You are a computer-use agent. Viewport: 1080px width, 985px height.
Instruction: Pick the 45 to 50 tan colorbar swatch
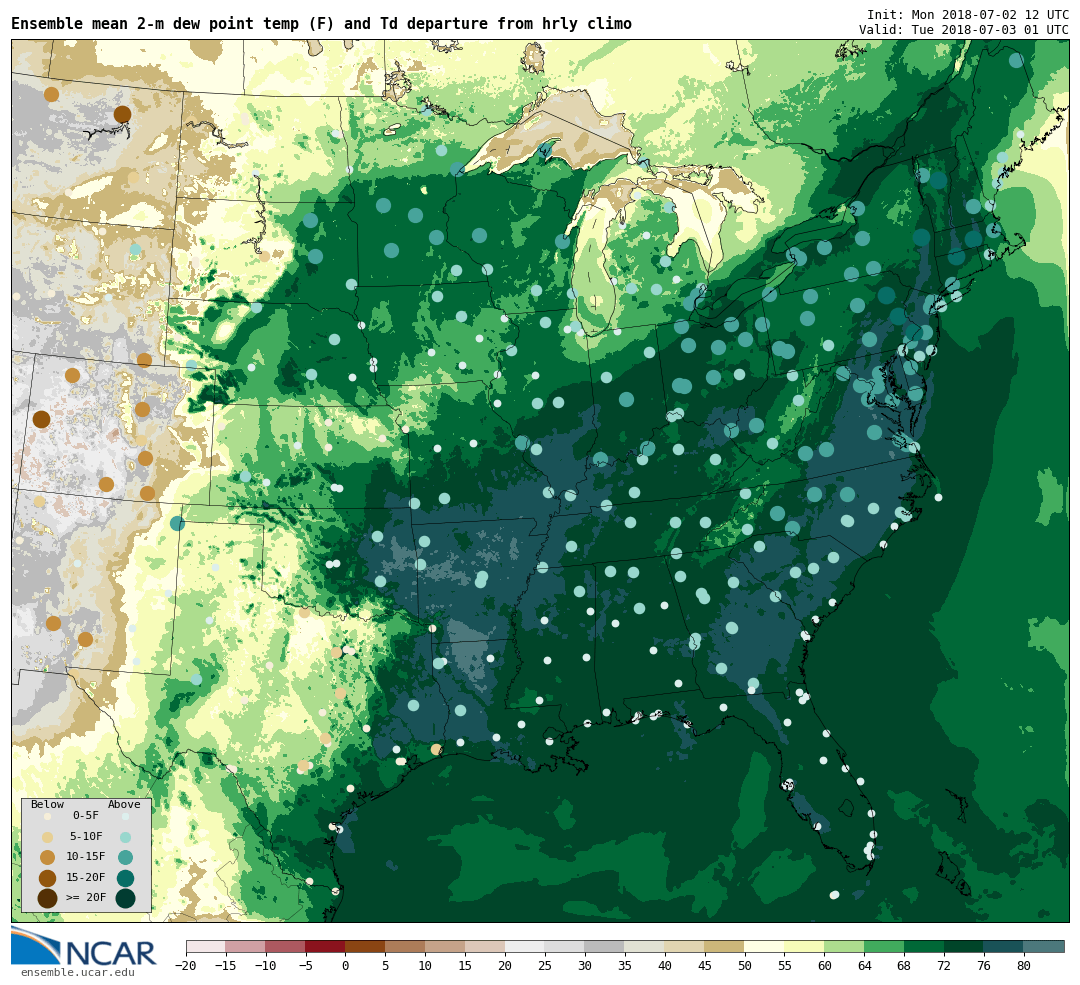[725, 946]
